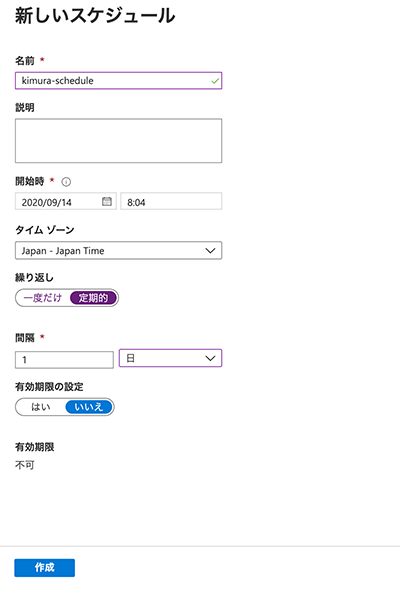Screen dimensions: 400x589
Task: Click the 作成 create button
Action: point(45,568)
